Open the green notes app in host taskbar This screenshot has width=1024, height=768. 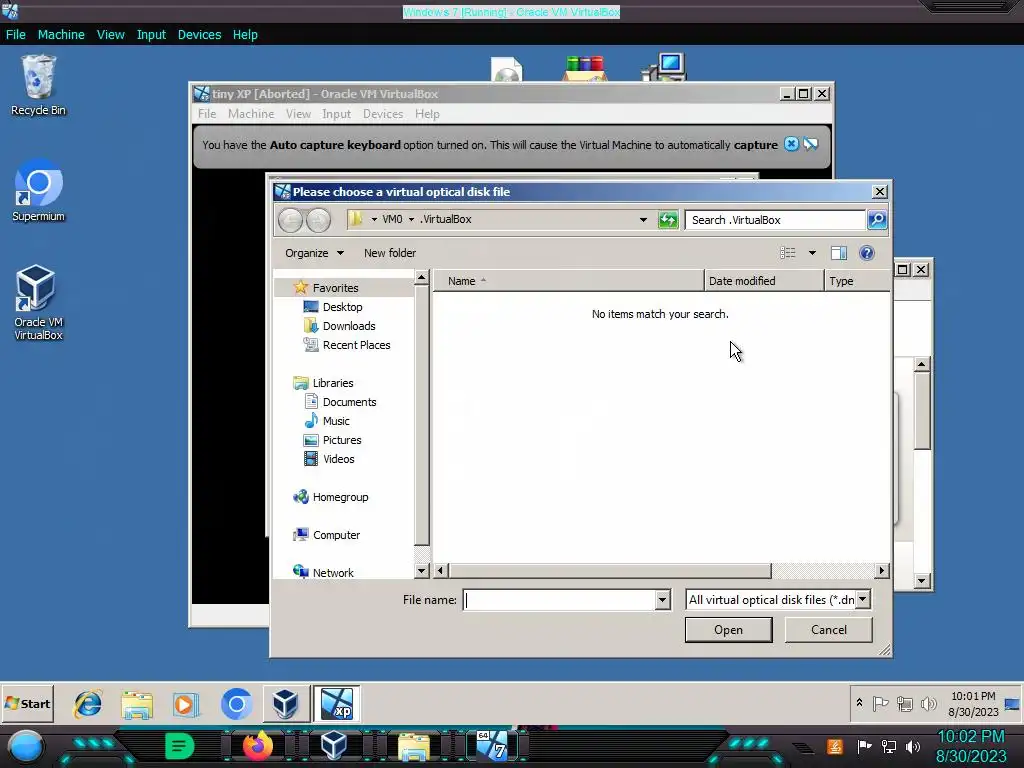[x=180, y=746]
